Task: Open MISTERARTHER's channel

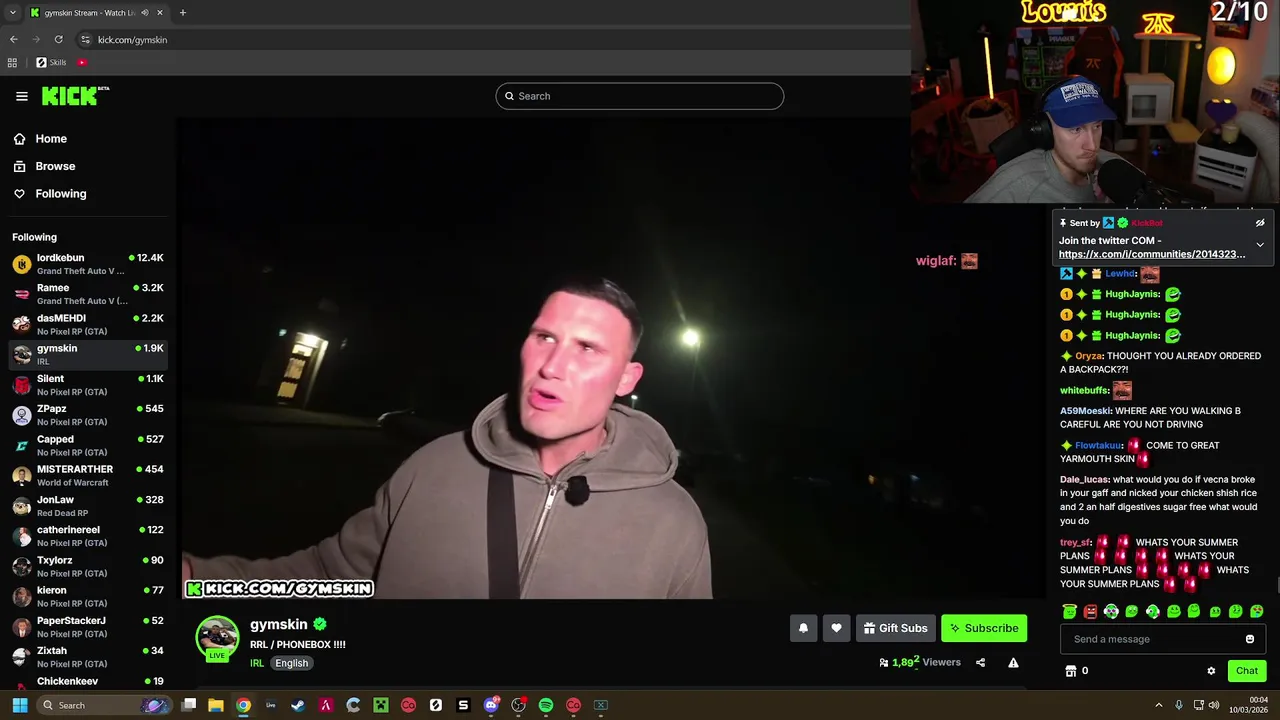Action: tap(88, 475)
